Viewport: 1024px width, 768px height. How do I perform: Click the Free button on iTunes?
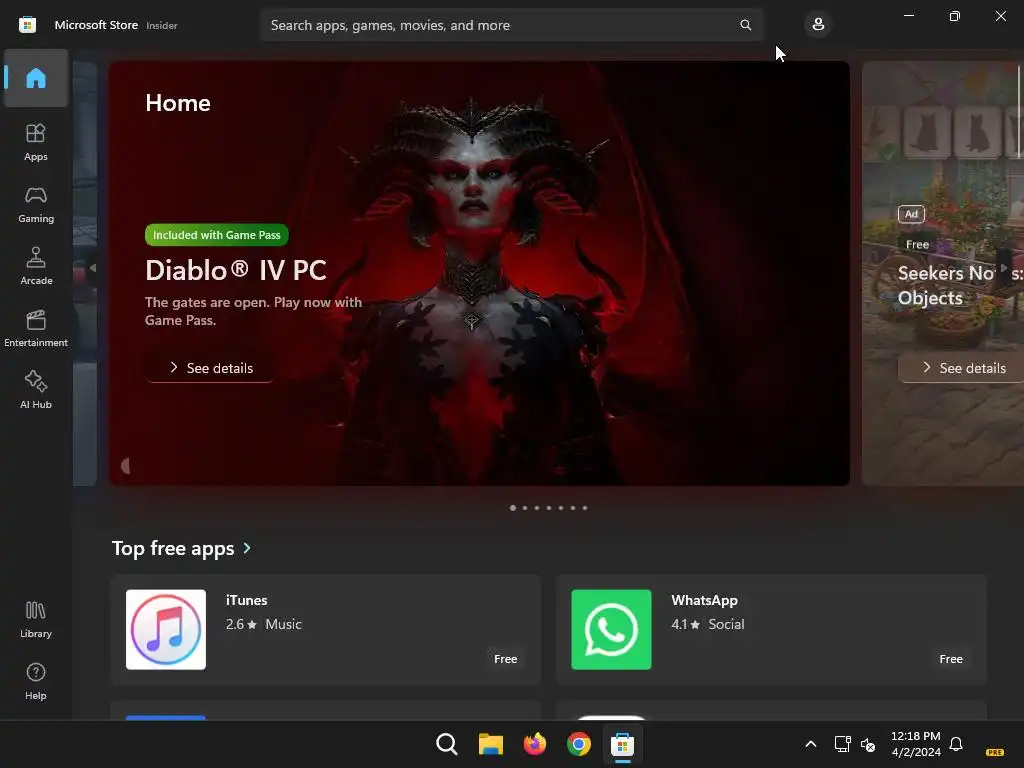point(505,659)
